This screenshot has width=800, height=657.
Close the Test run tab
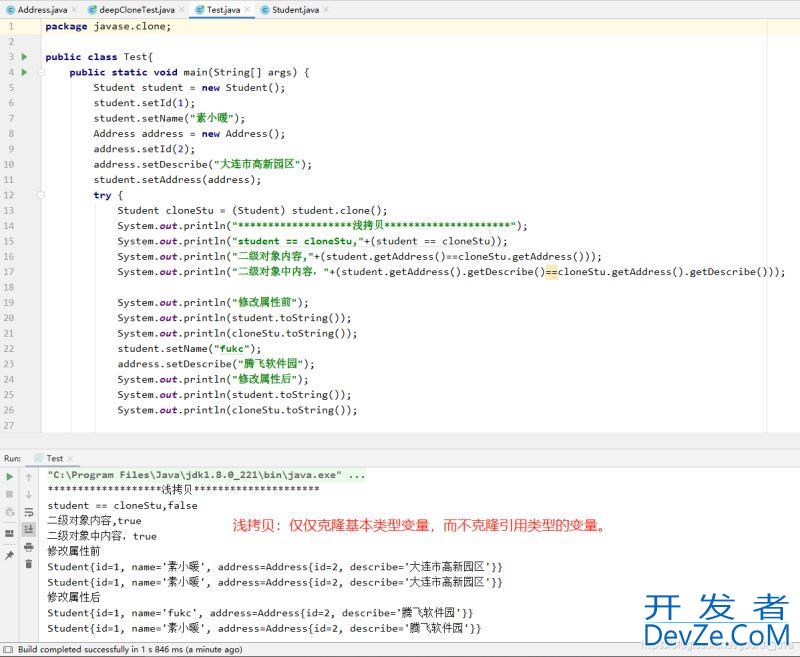pyautogui.click(x=70, y=459)
